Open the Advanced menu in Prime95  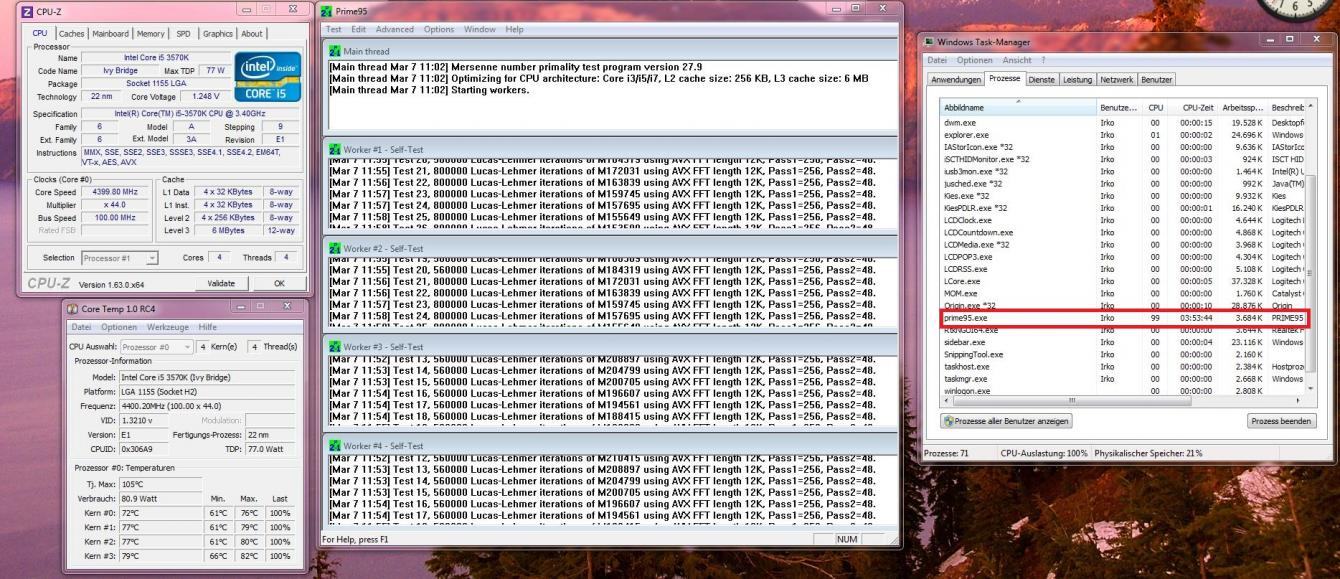tap(396, 29)
